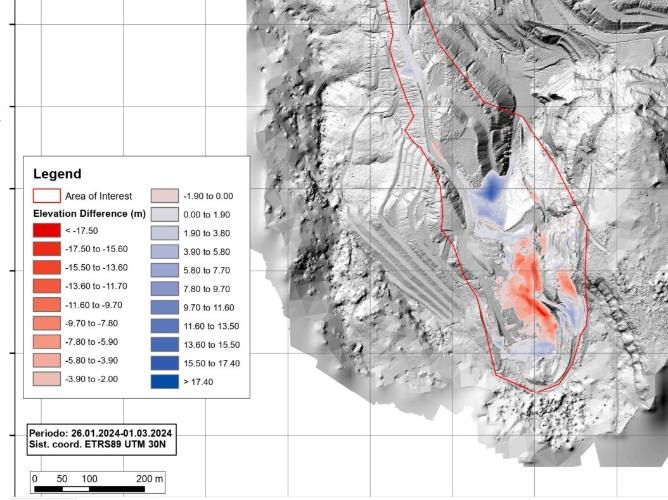Click the '200 m' scale bar label
Screen dimensions: 668x500
tap(150, 479)
